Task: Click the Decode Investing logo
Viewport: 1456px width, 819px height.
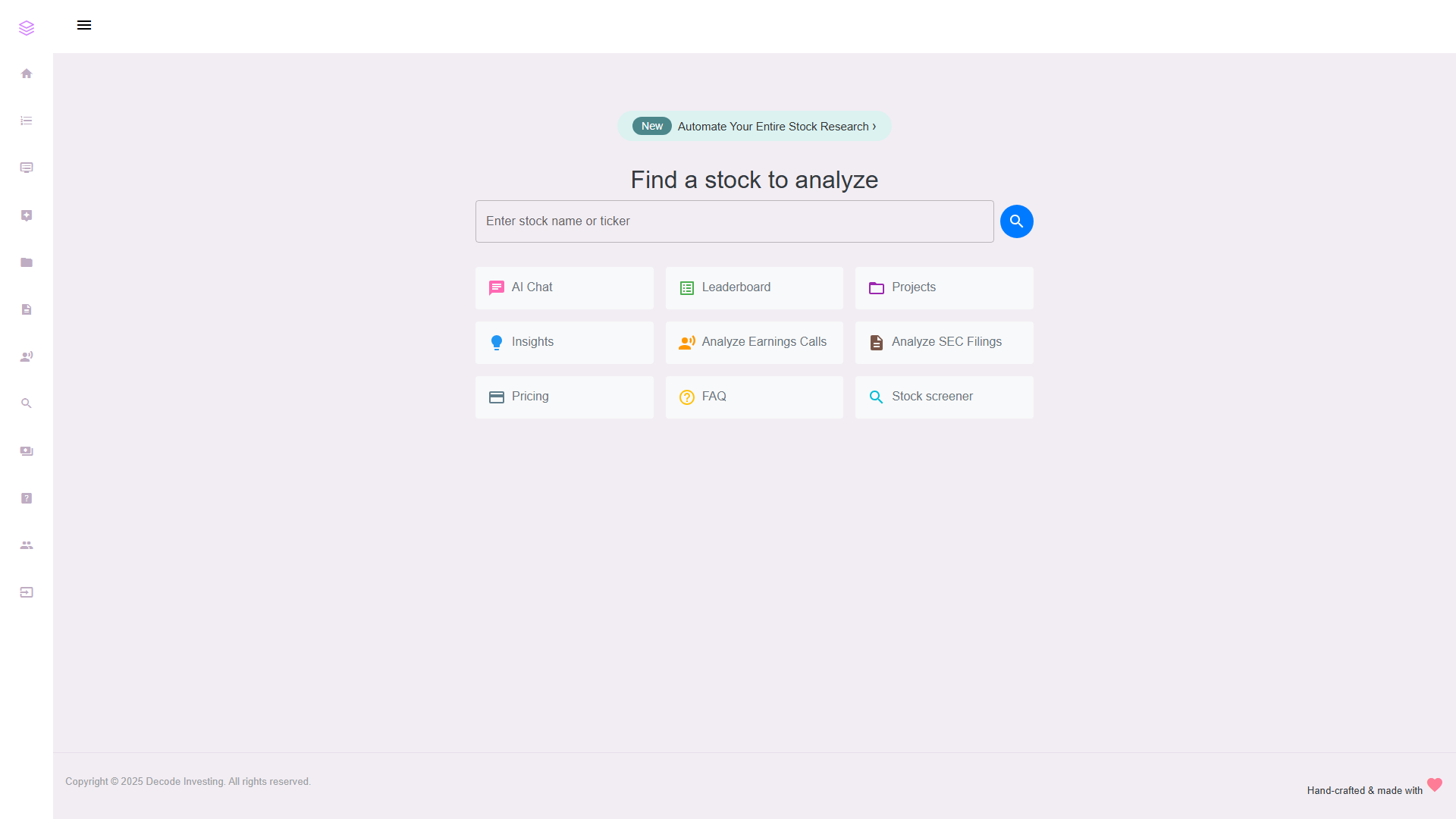Action: point(27,27)
